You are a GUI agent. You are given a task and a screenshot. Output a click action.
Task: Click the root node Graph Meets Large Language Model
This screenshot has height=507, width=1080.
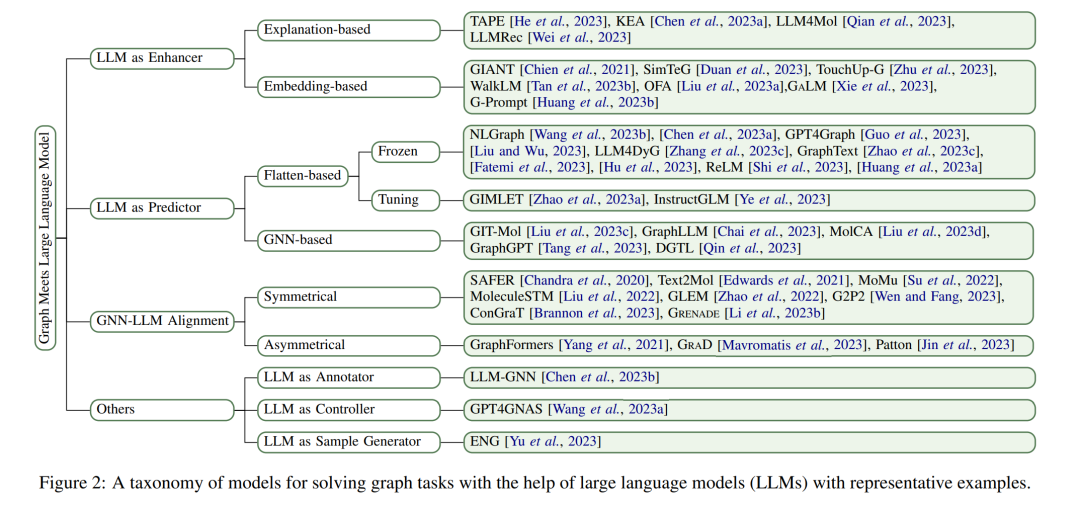[46, 238]
